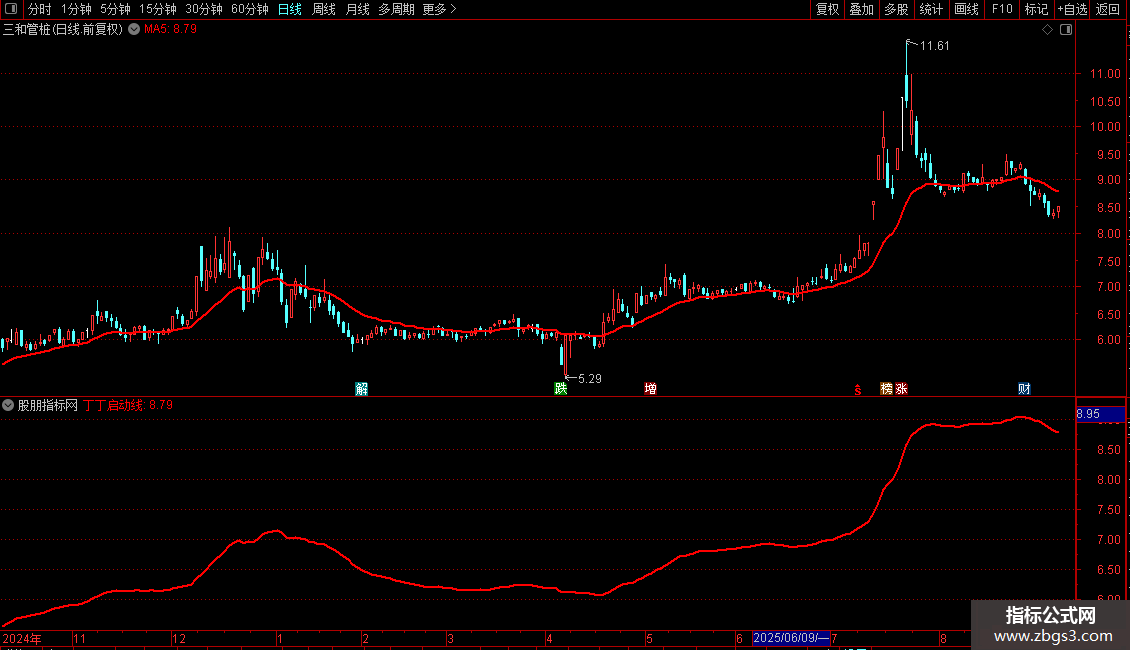Click the red $ dividend marker
The width and height of the screenshot is (1130, 650).
click(x=858, y=390)
